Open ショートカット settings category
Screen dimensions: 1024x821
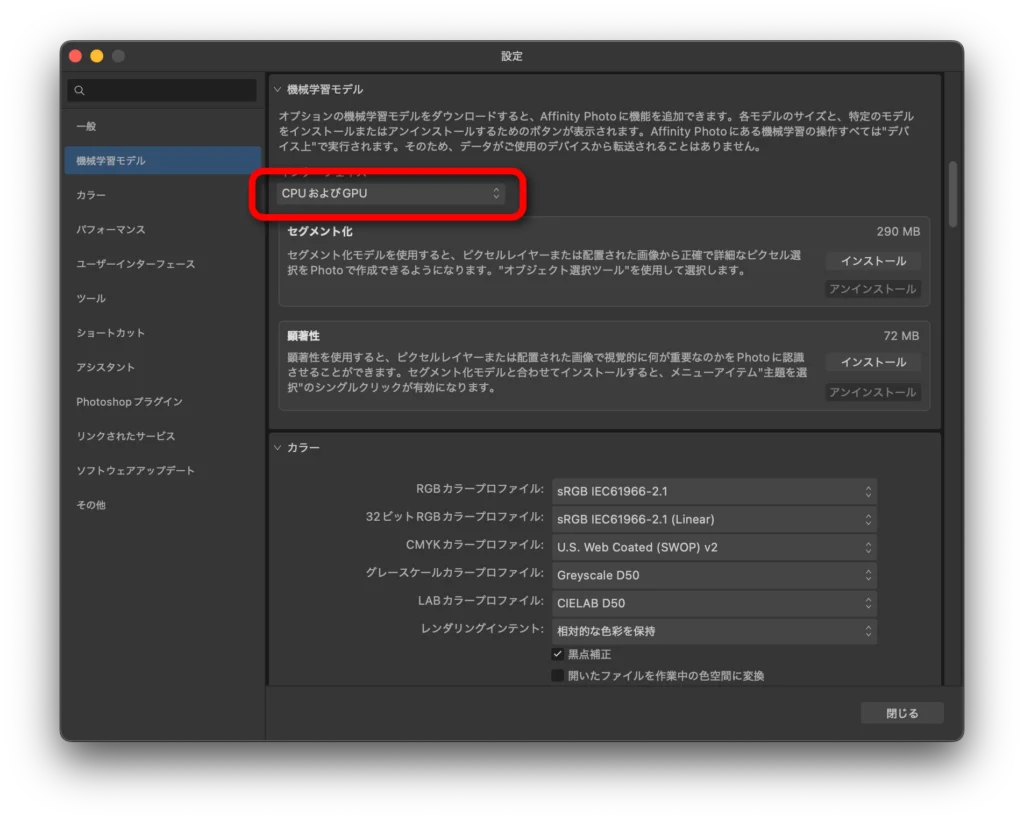pyautogui.click(x=111, y=333)
